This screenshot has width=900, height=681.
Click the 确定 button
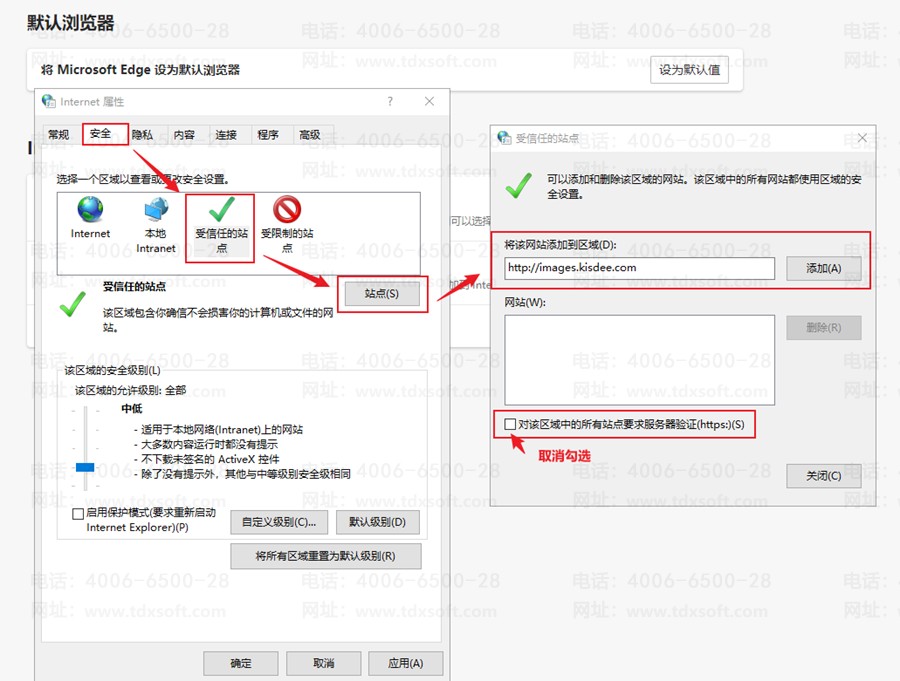(x=241, y=663)
